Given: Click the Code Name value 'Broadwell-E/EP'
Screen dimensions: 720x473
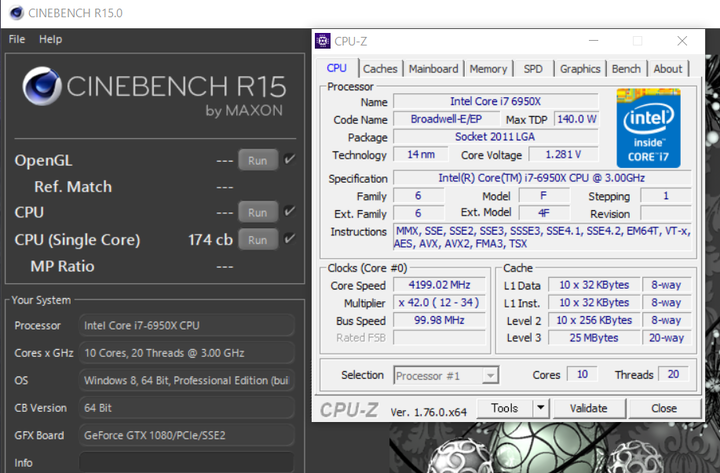Looking at the screenshot, I should pos(446,119).
